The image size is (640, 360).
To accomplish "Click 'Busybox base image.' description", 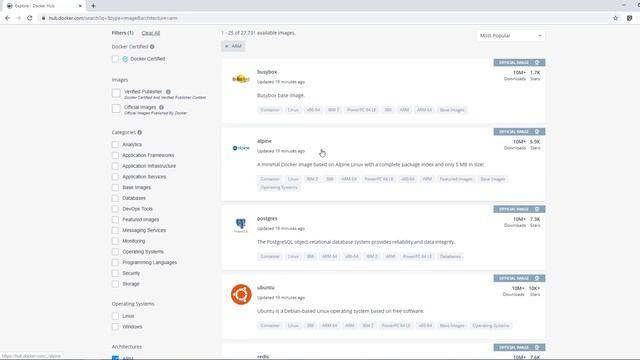I will (x=281, y=95).
